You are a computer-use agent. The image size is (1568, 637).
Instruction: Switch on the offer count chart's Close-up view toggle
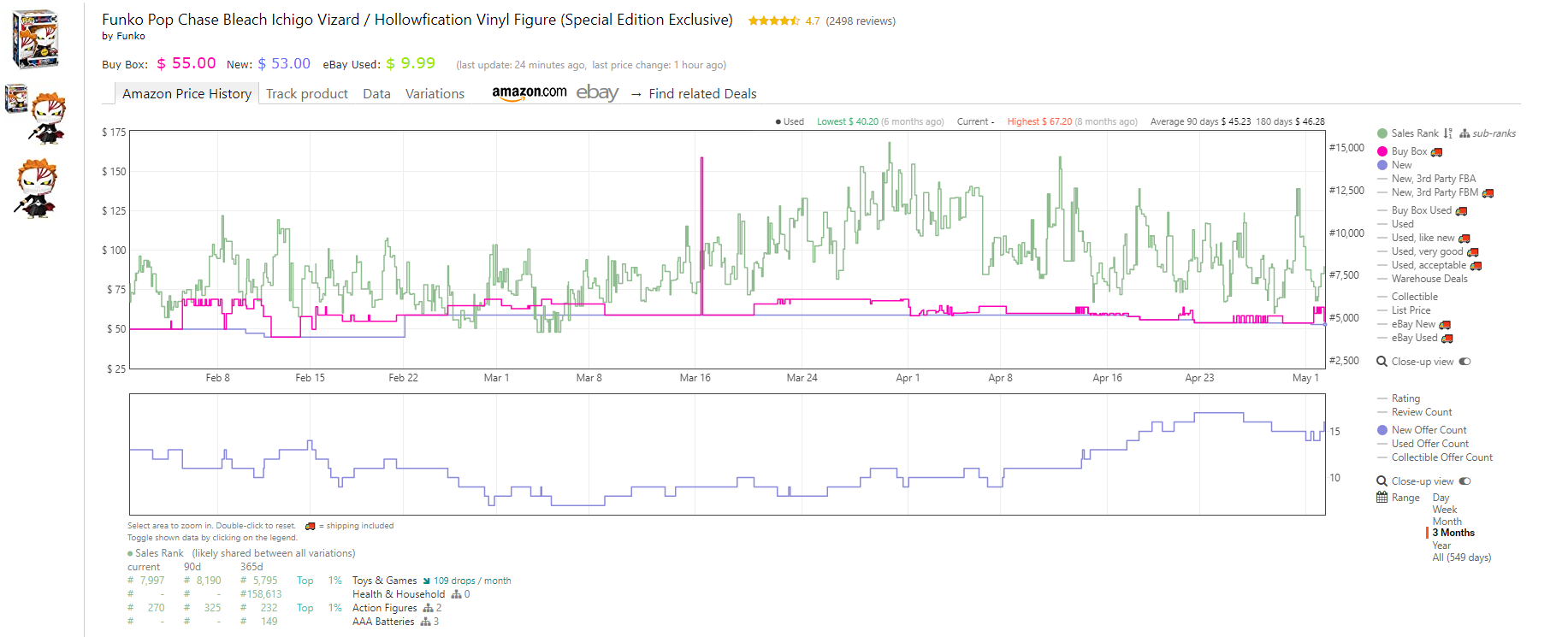1464,481
